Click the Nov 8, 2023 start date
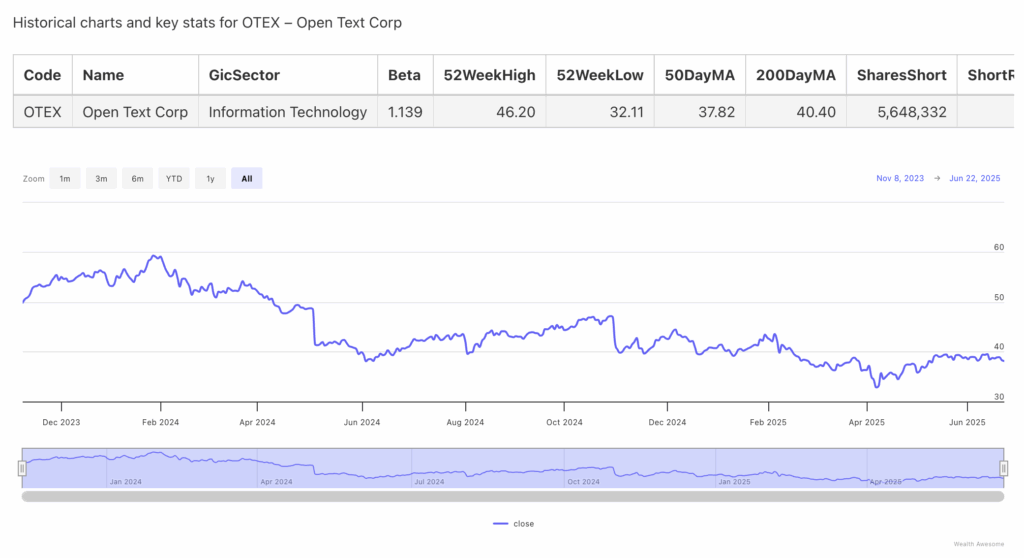 point(900,178)
